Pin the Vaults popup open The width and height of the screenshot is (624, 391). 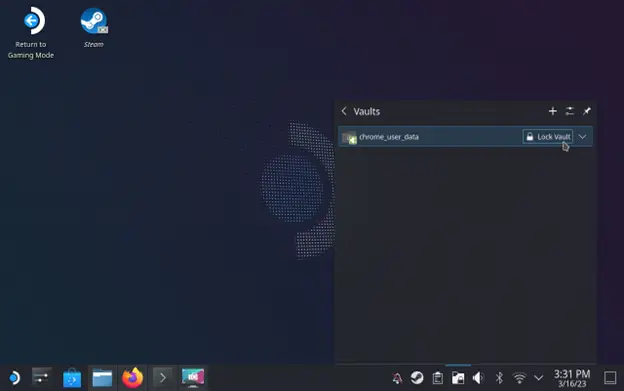pyautogui.click(x=587, y=111)
